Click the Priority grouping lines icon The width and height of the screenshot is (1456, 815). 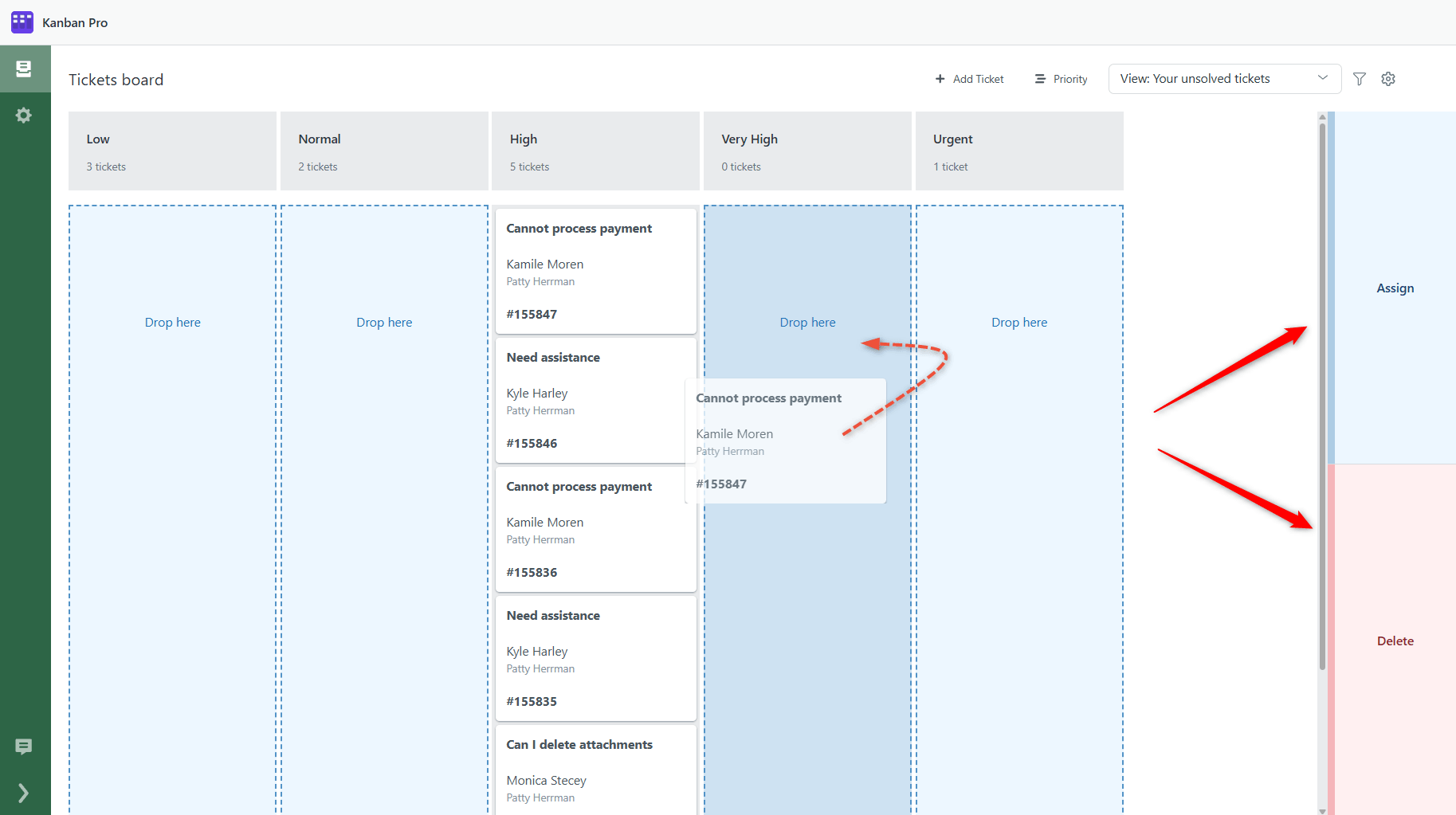click(1040, 79)
